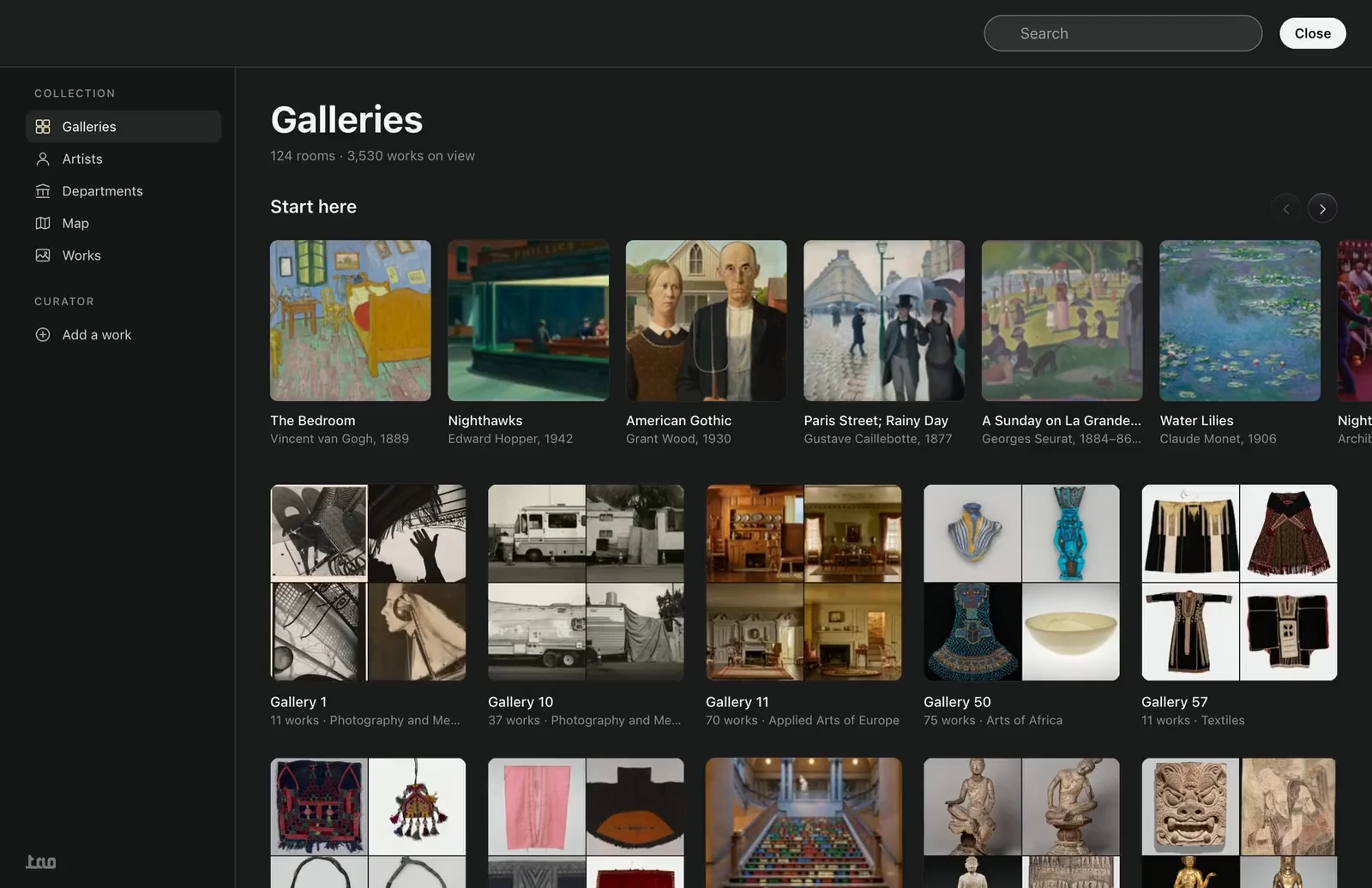Click the Artists person icon
The width and height of the screenshot is (1372, 888).
tap(43, 159)
